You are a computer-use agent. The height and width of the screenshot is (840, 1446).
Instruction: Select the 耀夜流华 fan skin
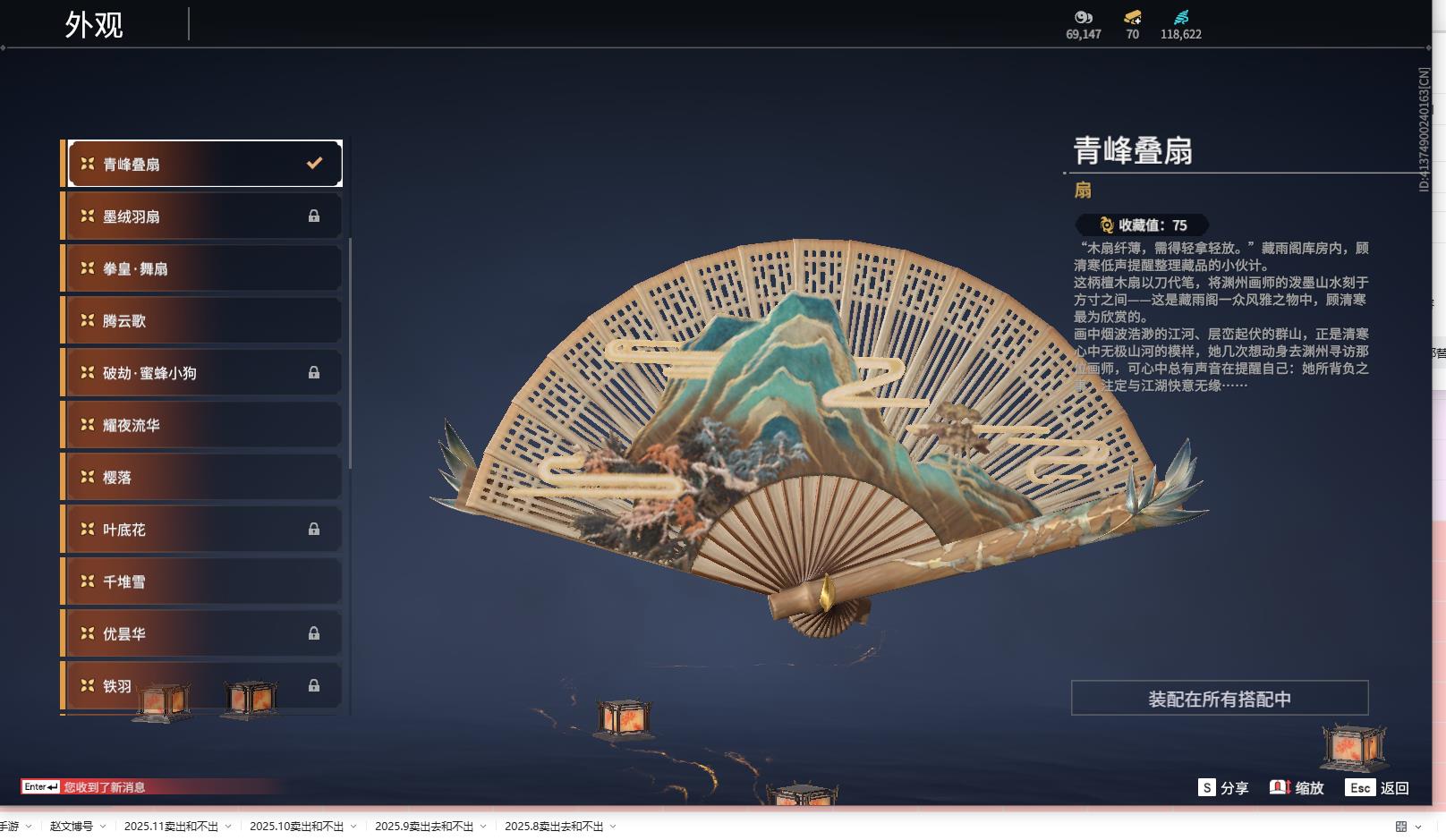tap(205, 425)
